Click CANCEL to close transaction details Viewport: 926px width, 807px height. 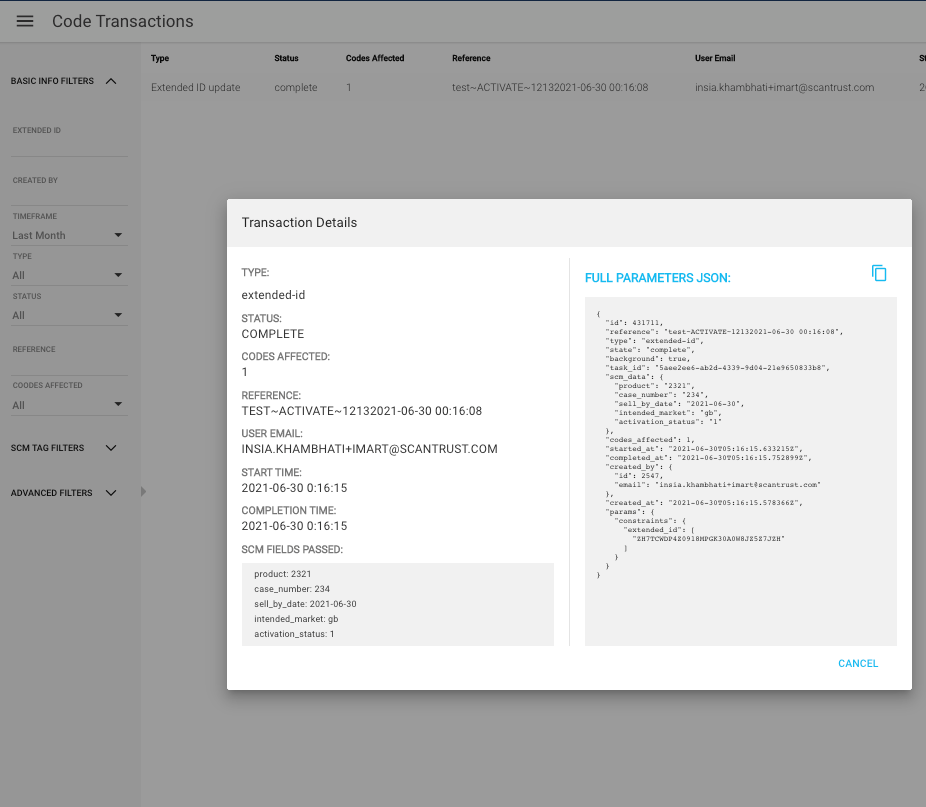[x=857, y=663]
